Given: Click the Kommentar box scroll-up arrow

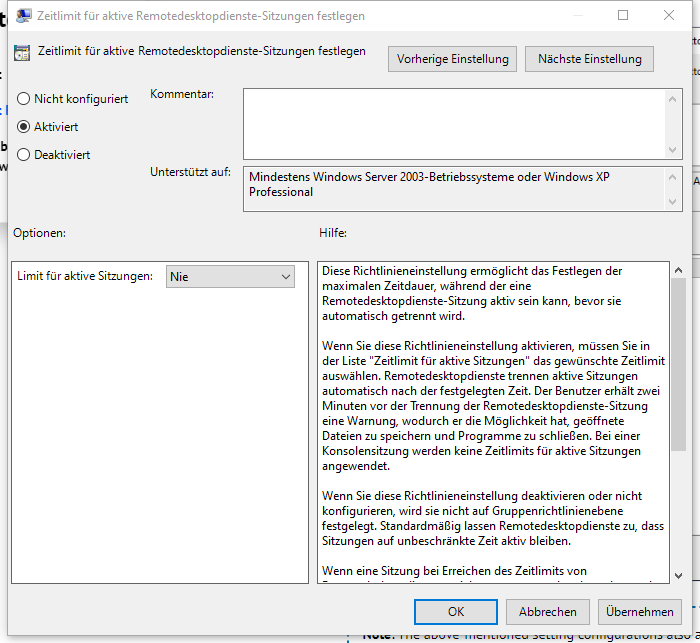Looking at the screenshot, I should point(673,97).
